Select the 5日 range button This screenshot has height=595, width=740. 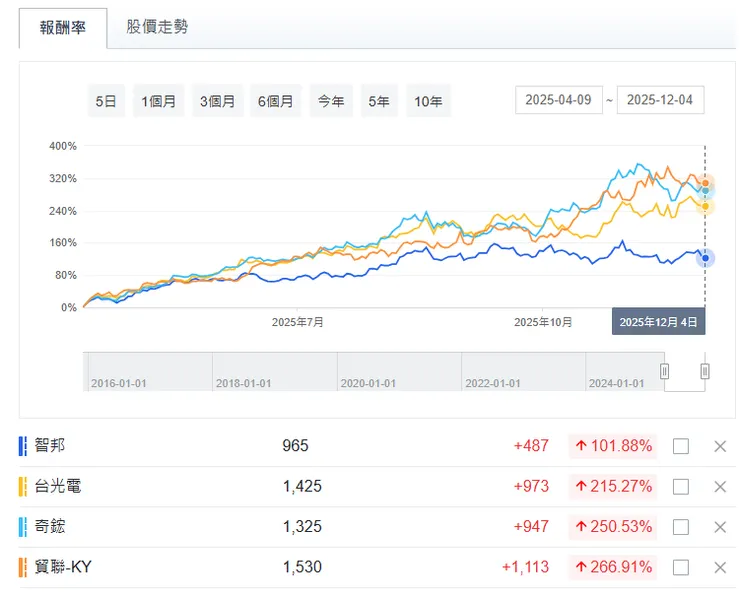[x=106, y=101]
